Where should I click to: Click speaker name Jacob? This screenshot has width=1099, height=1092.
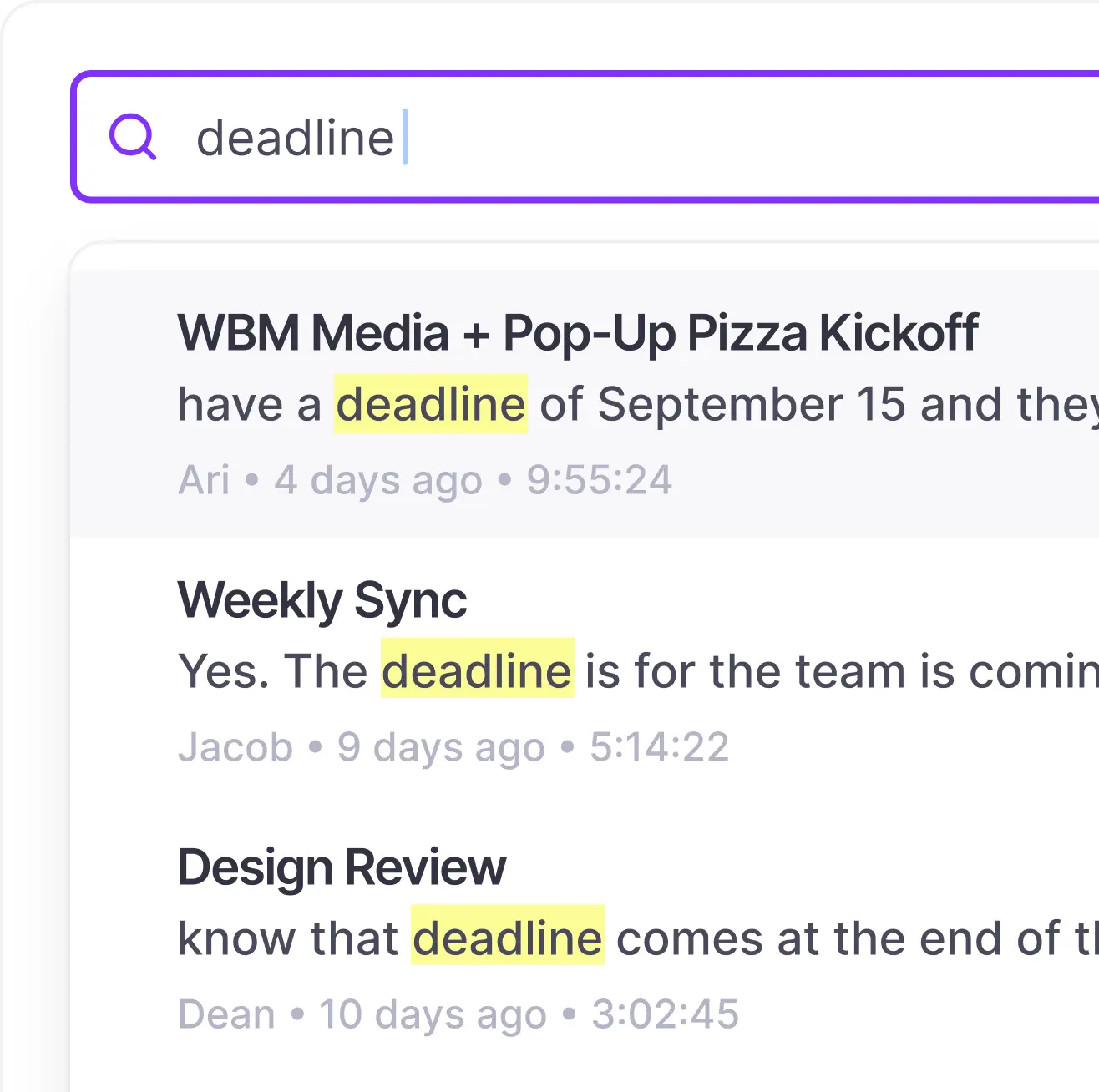[235, 748]
